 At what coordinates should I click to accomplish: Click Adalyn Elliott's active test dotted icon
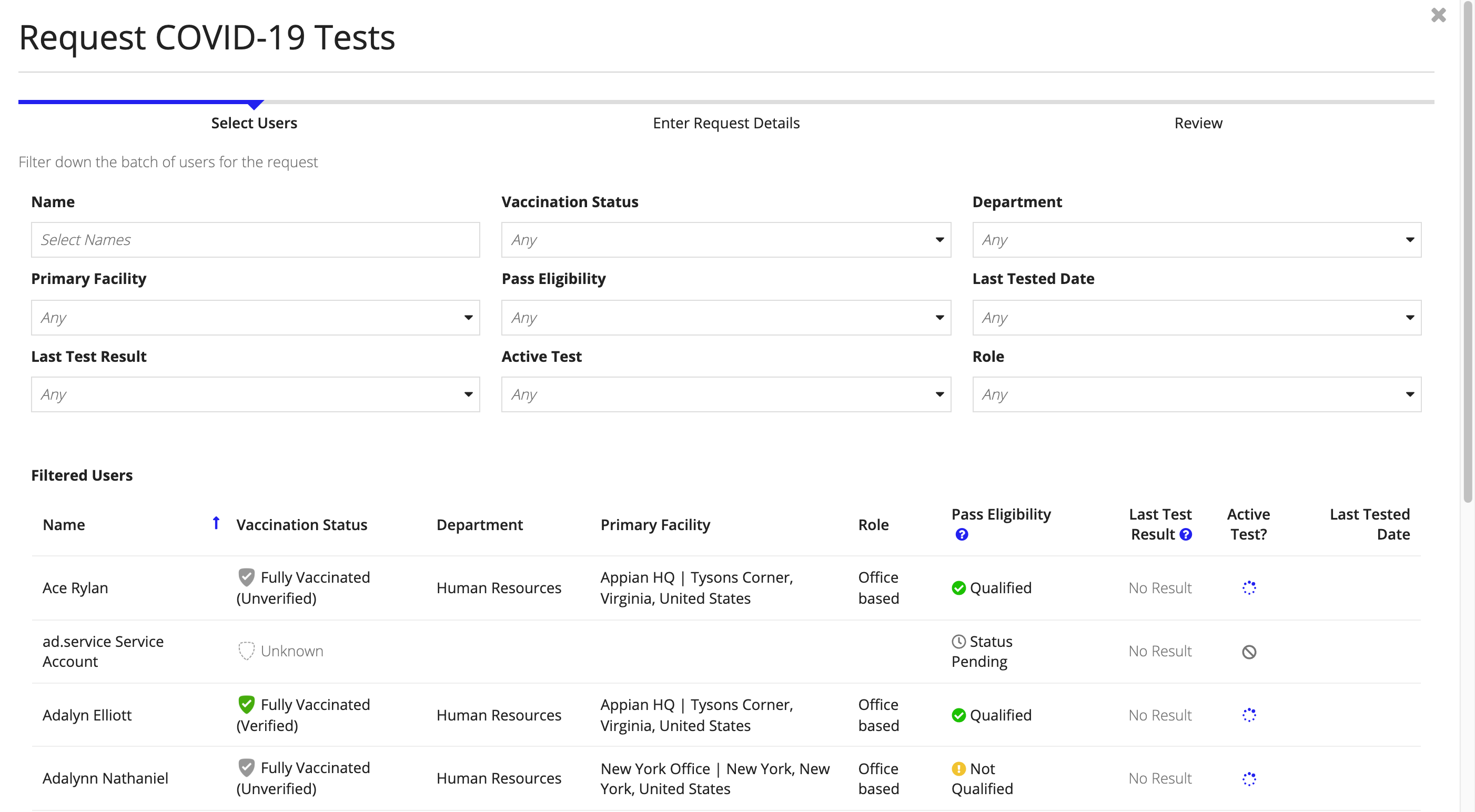1249,715
